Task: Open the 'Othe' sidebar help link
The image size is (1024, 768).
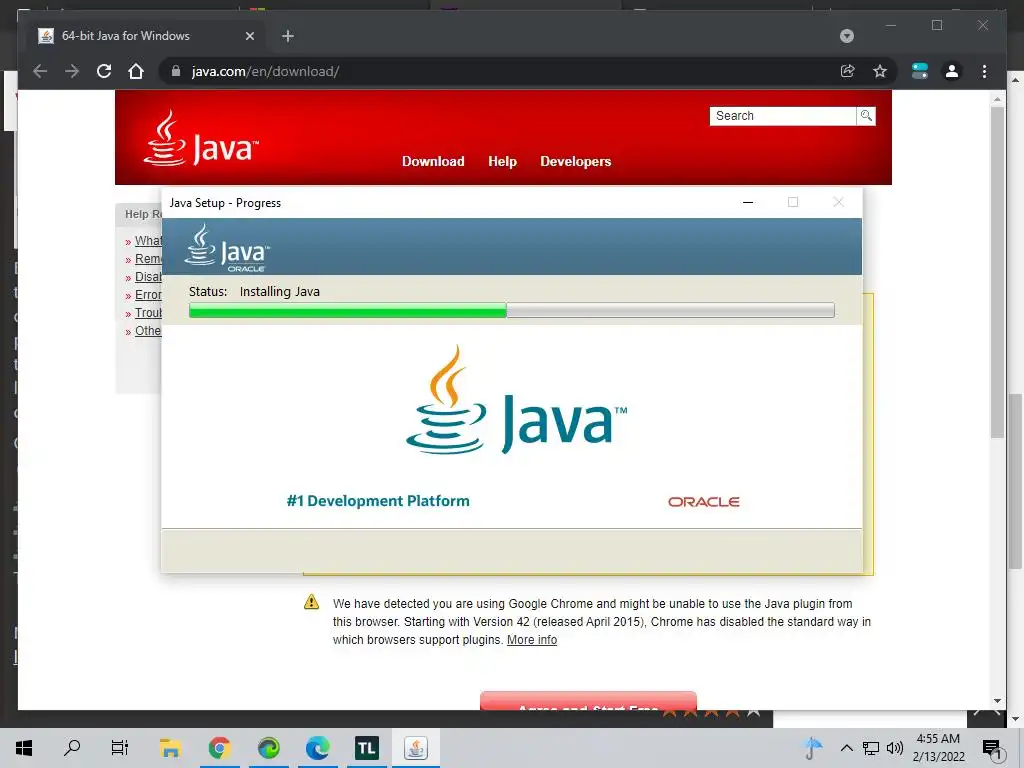Action: pos(148,331)
